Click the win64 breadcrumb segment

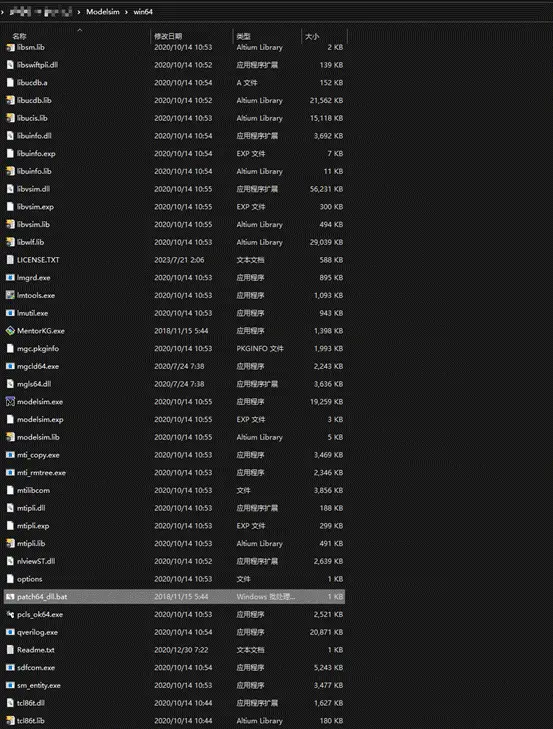(143, 12)
